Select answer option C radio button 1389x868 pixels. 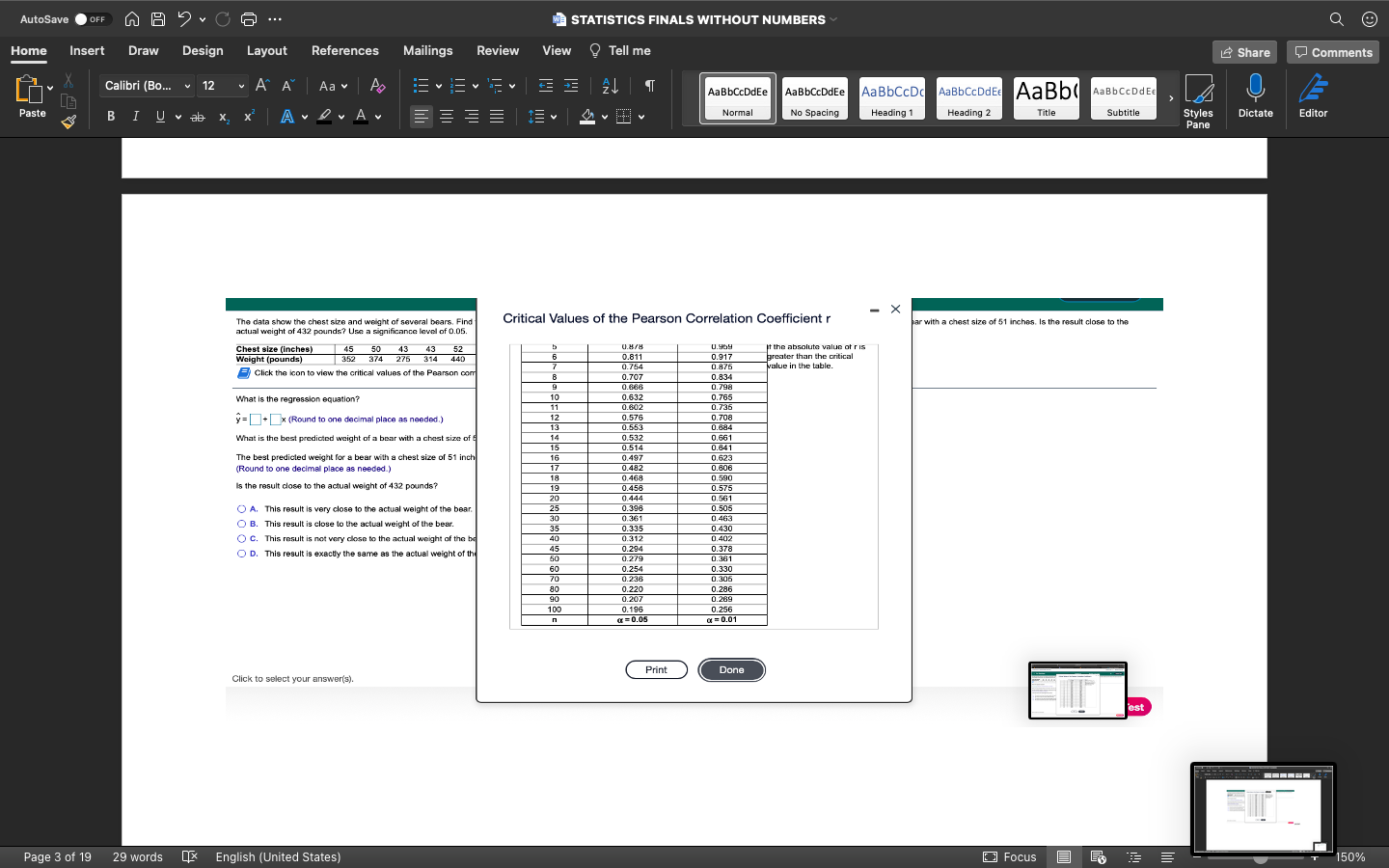[x=241, y=539]
